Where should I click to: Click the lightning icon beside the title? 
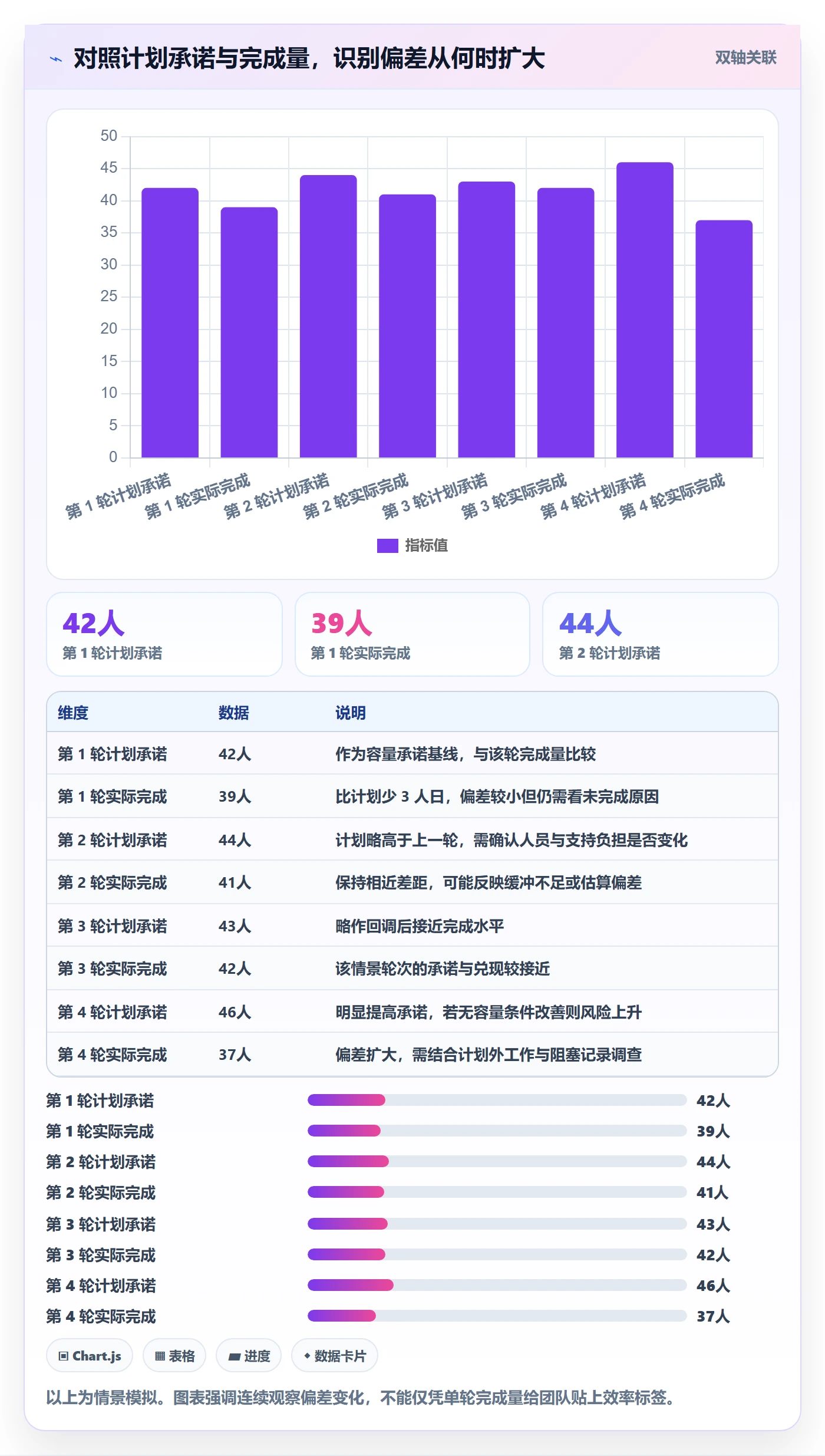pos(56,59)
